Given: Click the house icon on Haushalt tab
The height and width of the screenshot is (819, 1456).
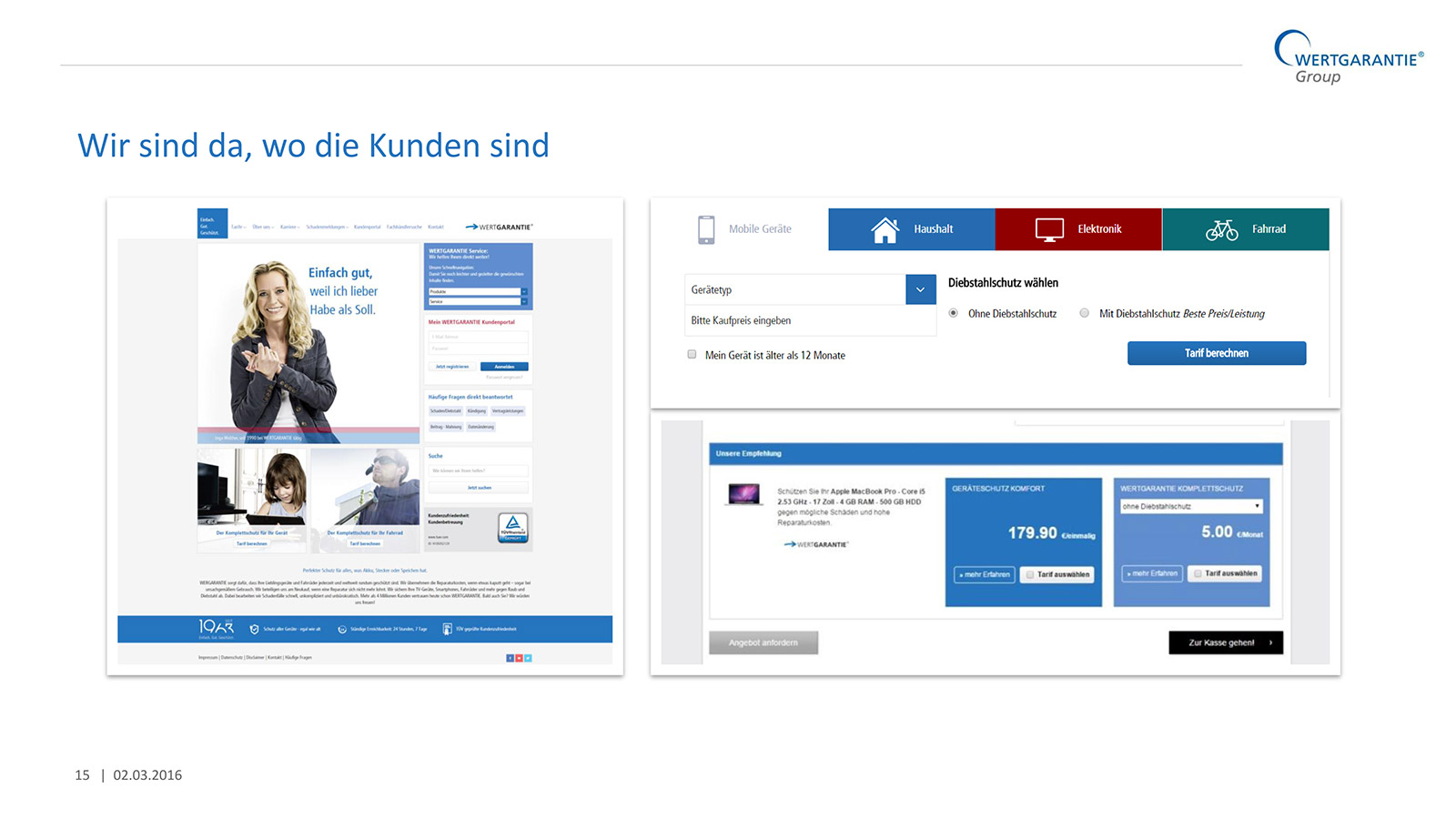Looking at the screenshot, I should (885, 229).
